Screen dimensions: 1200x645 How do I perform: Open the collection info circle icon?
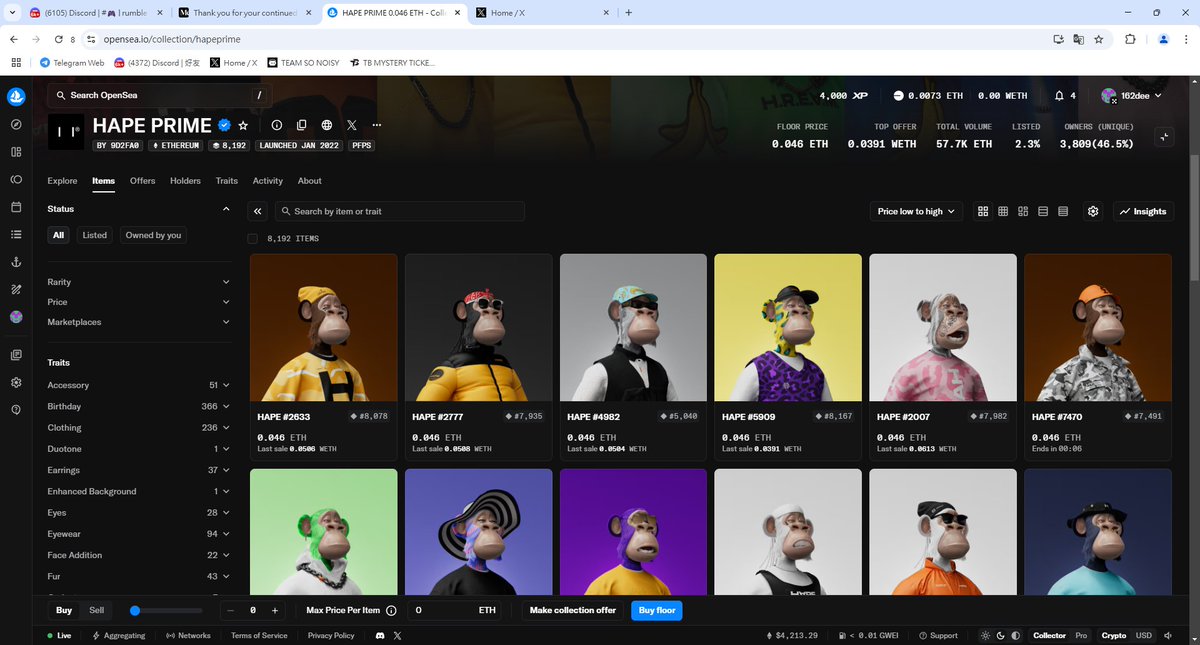pos(276,125)
